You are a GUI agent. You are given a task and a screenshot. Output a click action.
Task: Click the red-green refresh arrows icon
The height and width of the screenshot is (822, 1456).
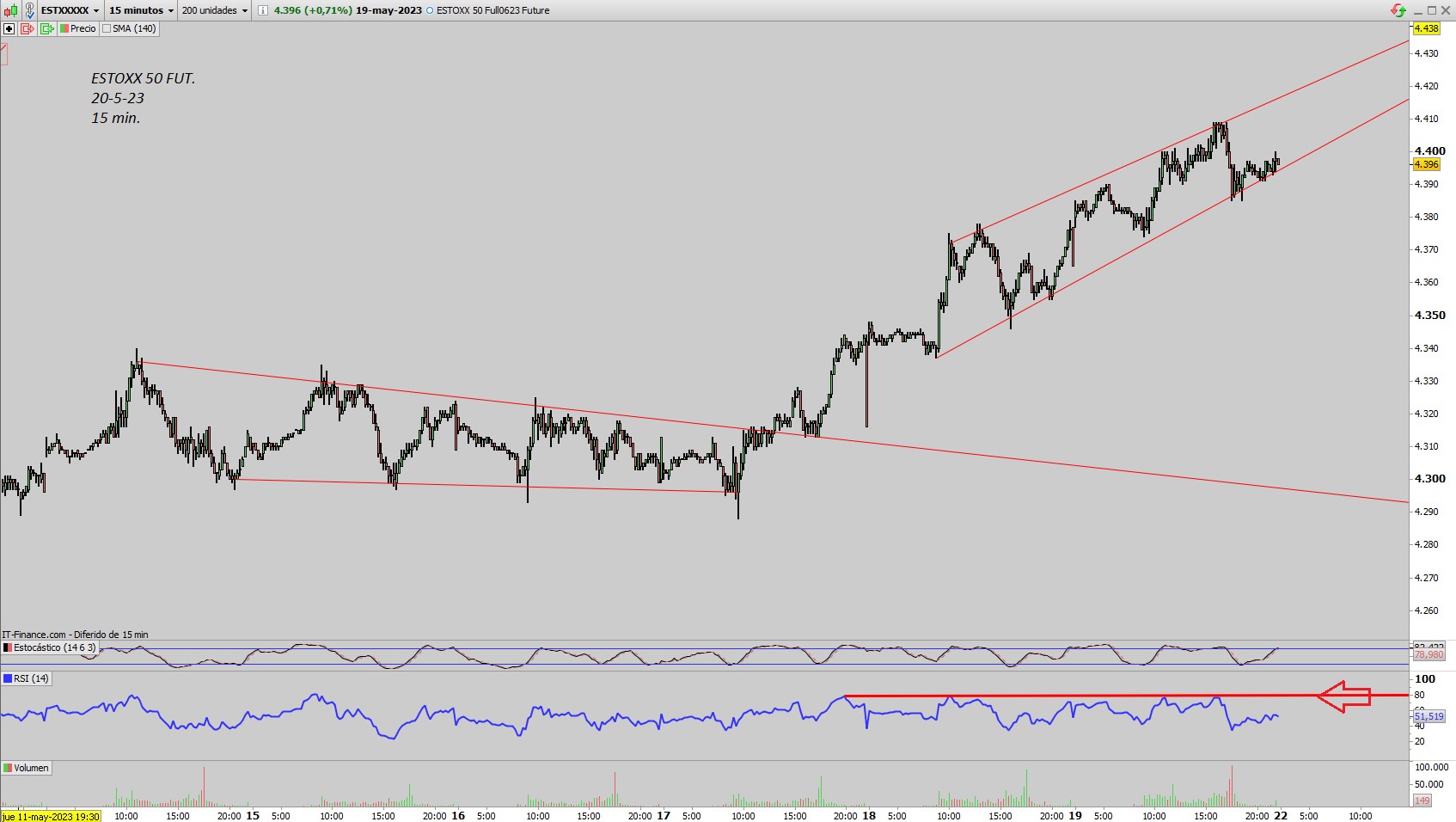pos(1399,10)
